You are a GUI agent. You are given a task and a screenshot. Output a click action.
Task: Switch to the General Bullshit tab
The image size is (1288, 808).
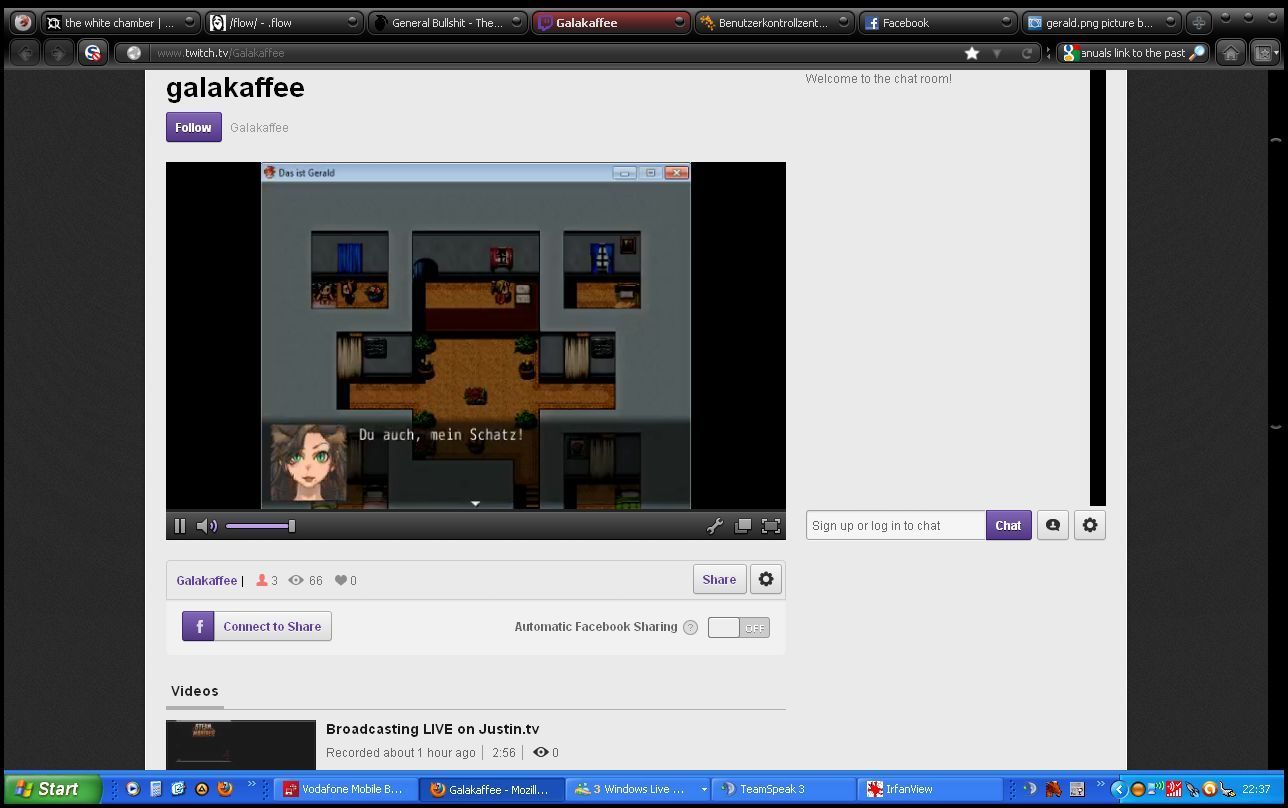[447, 22]
